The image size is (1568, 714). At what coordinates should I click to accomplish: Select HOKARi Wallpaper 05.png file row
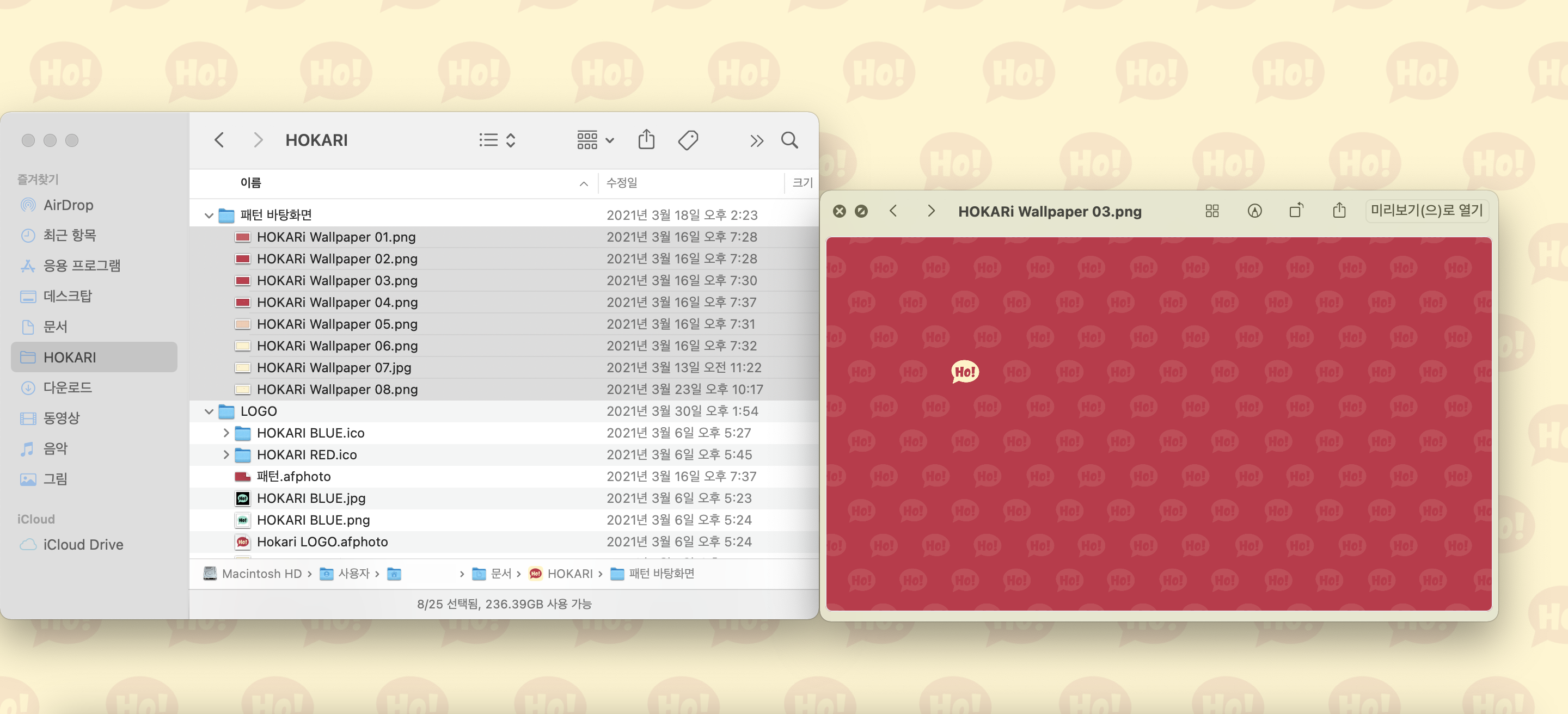tap(336, 324)
